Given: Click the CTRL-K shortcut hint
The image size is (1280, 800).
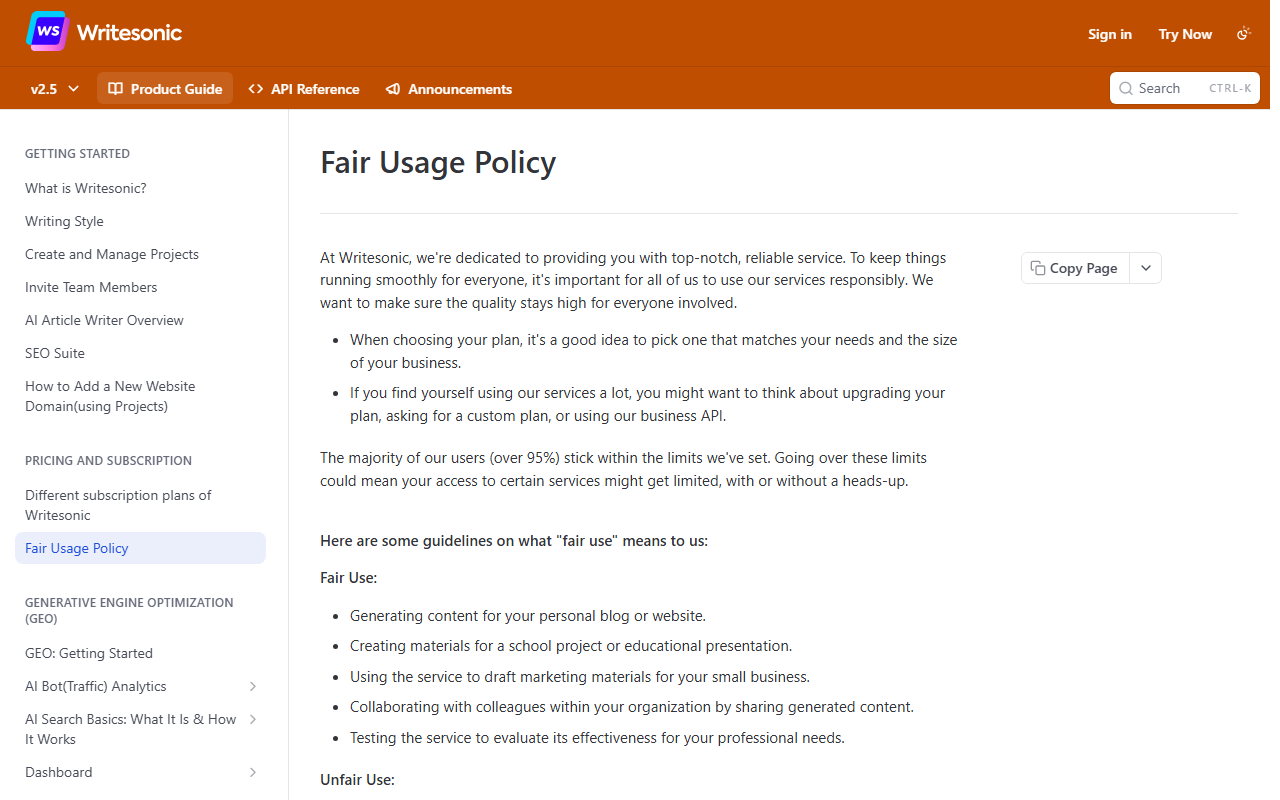Looking at the screenshot, I should pyautogui.click(x=1230, y=88).
